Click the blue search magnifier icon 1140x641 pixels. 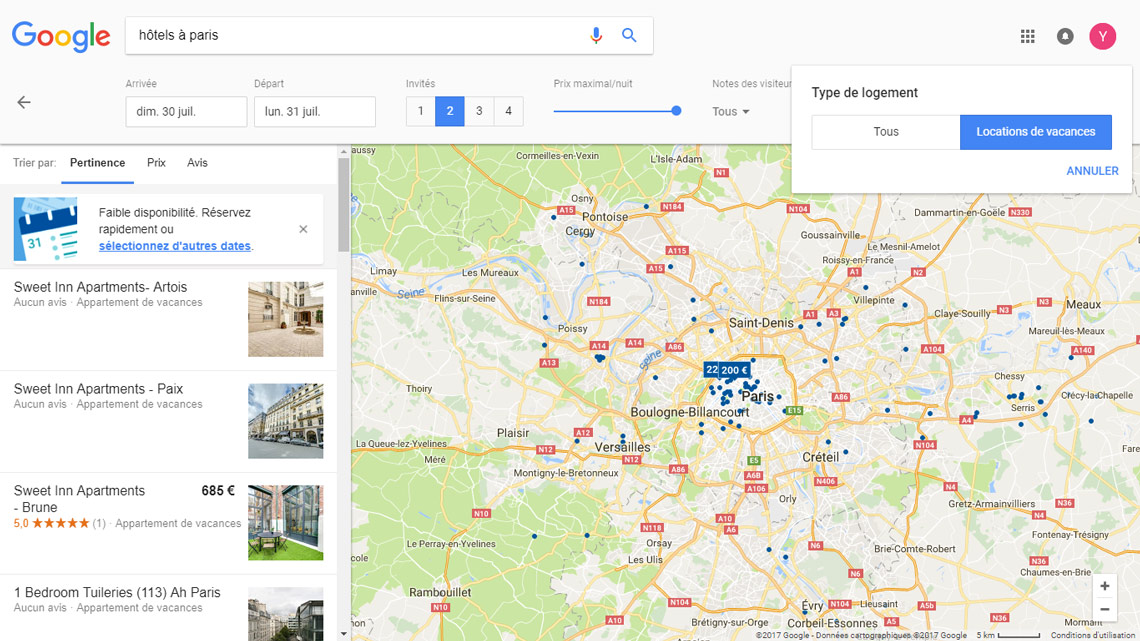[629, 35]
